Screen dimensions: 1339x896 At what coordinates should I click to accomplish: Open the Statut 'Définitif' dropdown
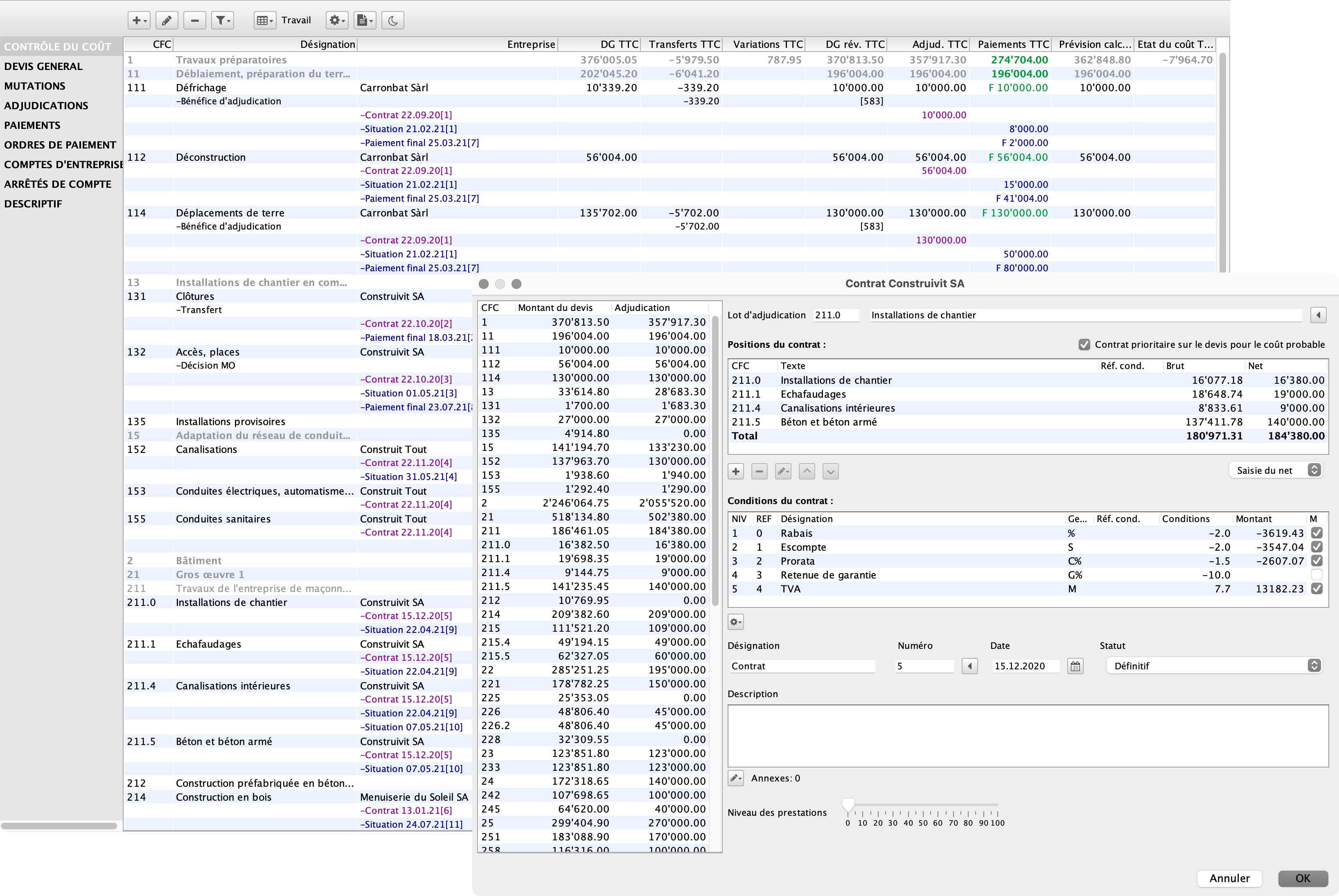(x=1215, y=666)
